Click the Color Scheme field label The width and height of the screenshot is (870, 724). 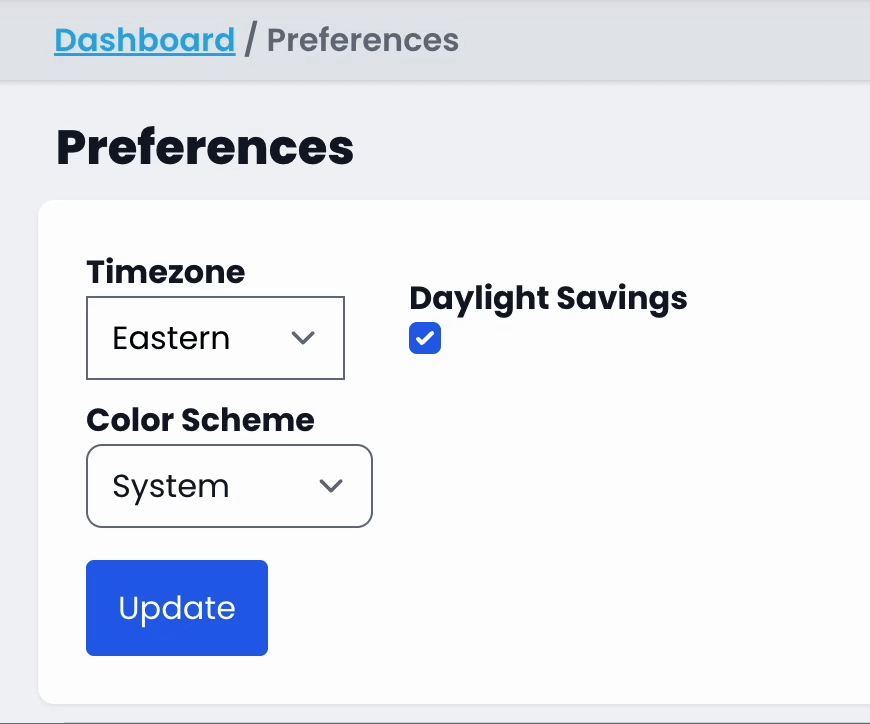pos(200,420)
